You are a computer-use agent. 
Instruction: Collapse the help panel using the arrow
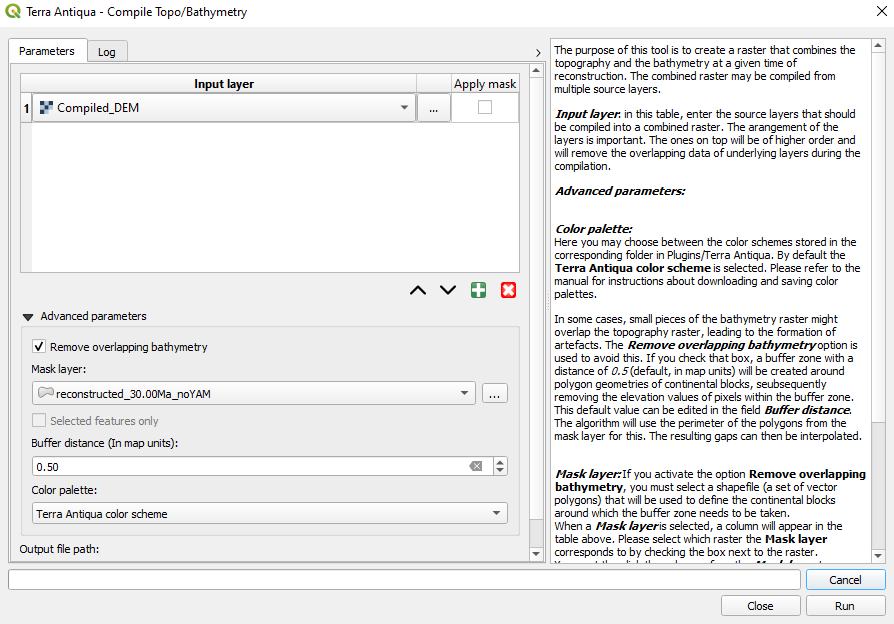tap(538, 53)
